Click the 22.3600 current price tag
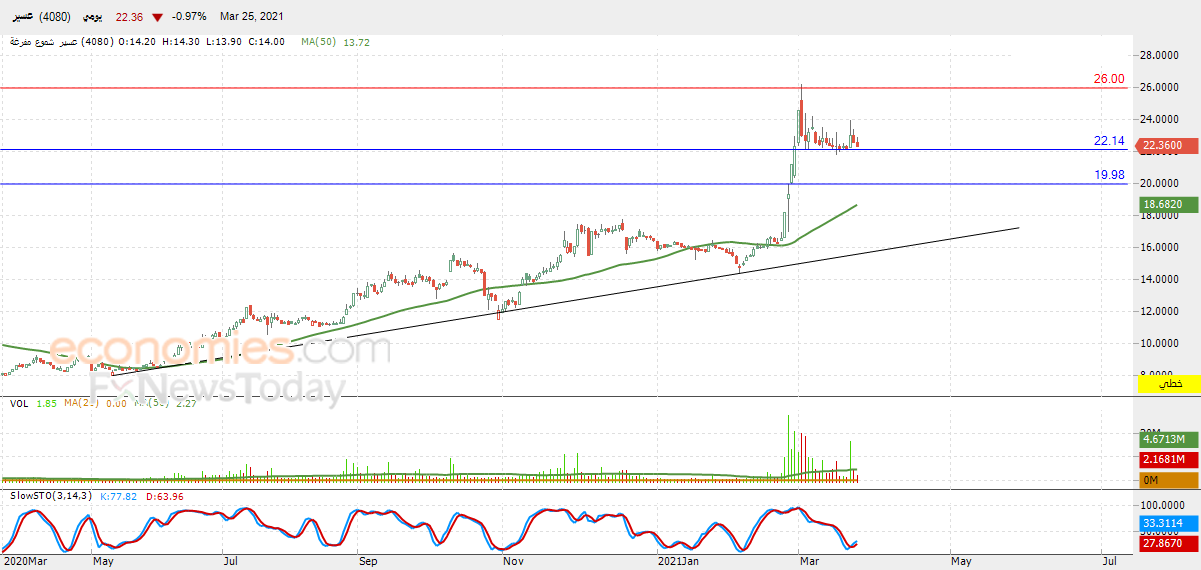This screenshot has width=1201, height=570. click(x=1163, y=146)
